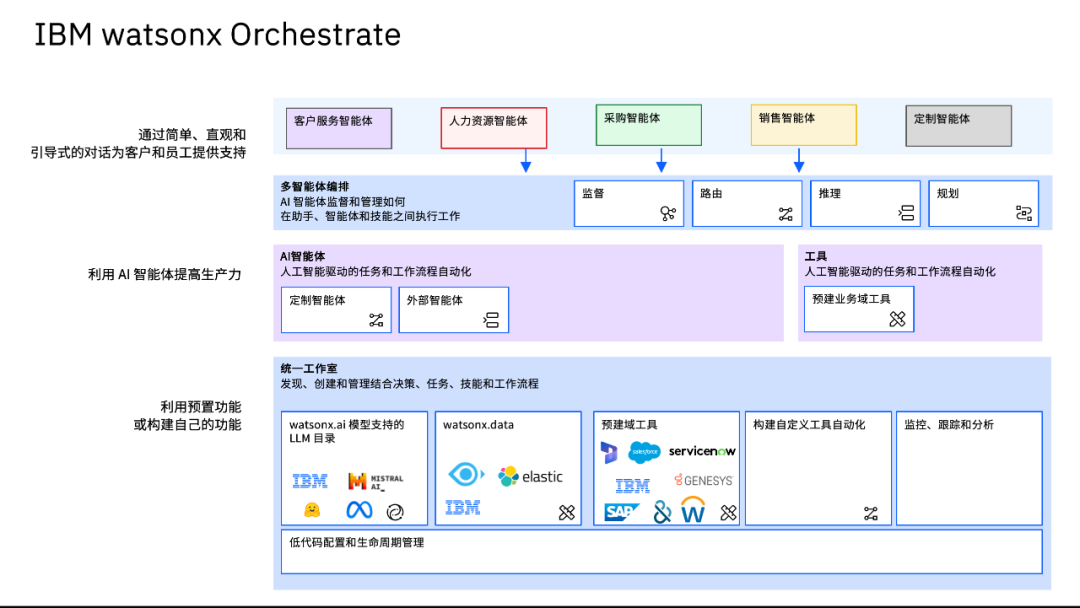
Task: Click black swirl logo beside Meta logo
Action: point(395,512)
